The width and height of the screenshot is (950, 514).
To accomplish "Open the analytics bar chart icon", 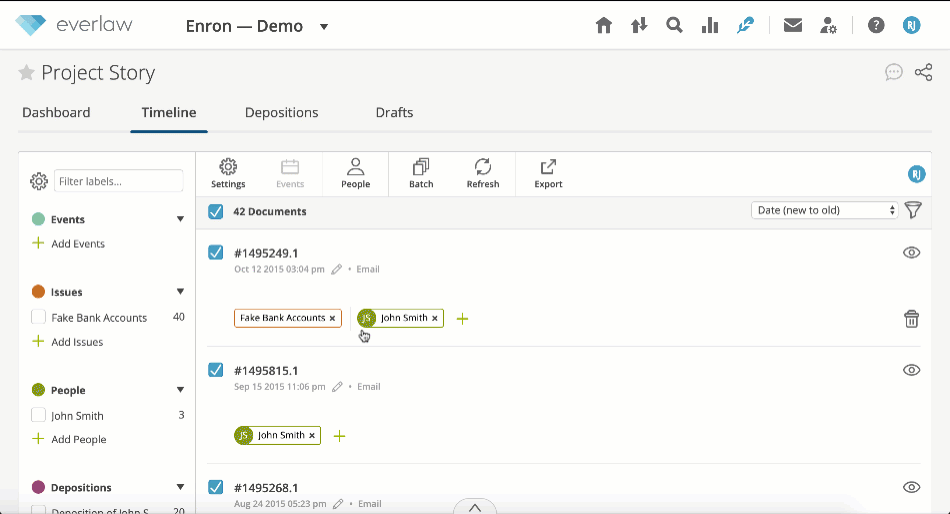I will point(709,25).
